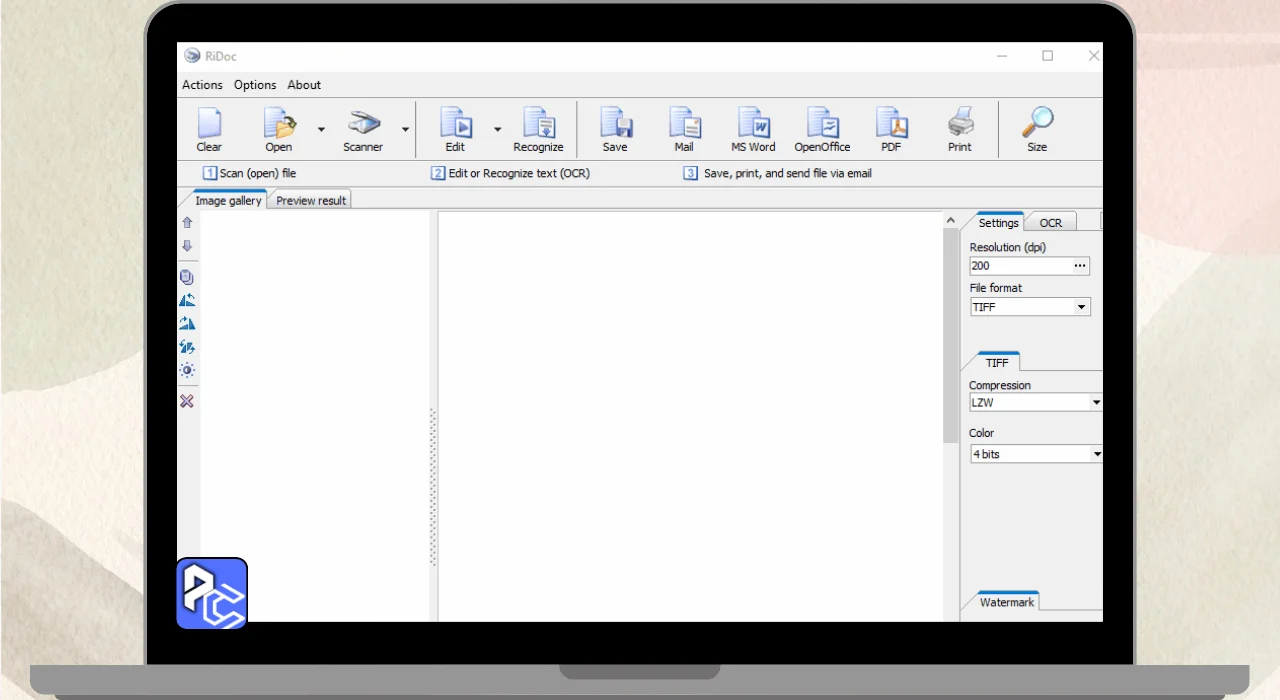Expand the Open button dropdown arrow
This screenshot has height=700, width=1280.
[x=321, y=130]
